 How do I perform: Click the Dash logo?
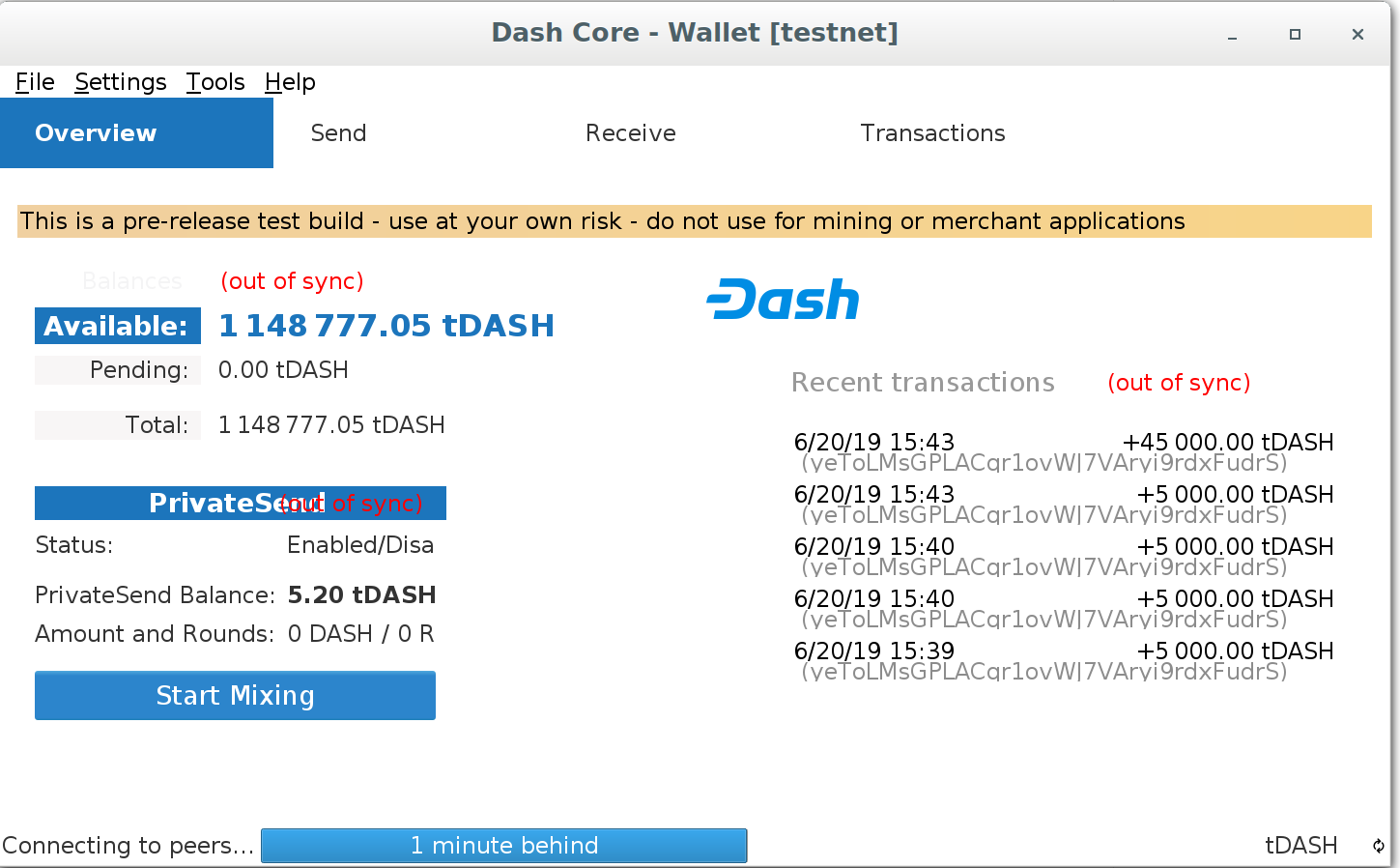click(x=783, y=300)
